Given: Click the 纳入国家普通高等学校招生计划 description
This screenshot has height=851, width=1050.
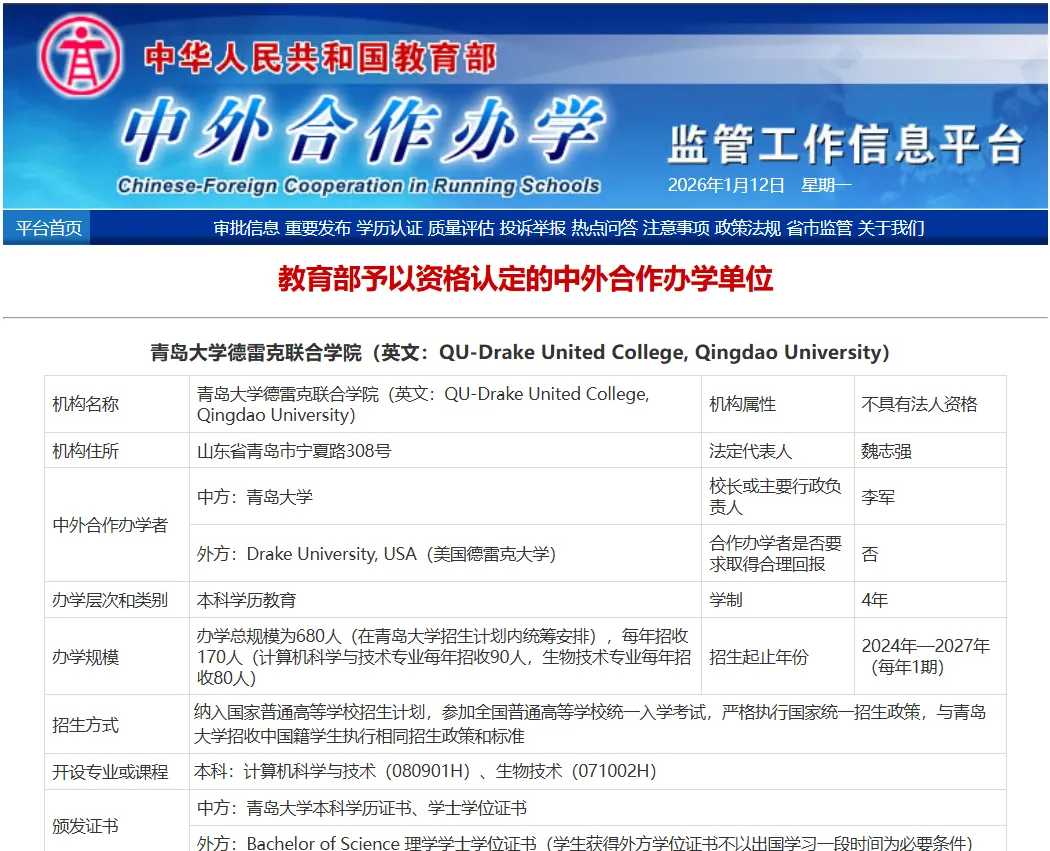Looking at the screenshot, I should pos(590,724).
